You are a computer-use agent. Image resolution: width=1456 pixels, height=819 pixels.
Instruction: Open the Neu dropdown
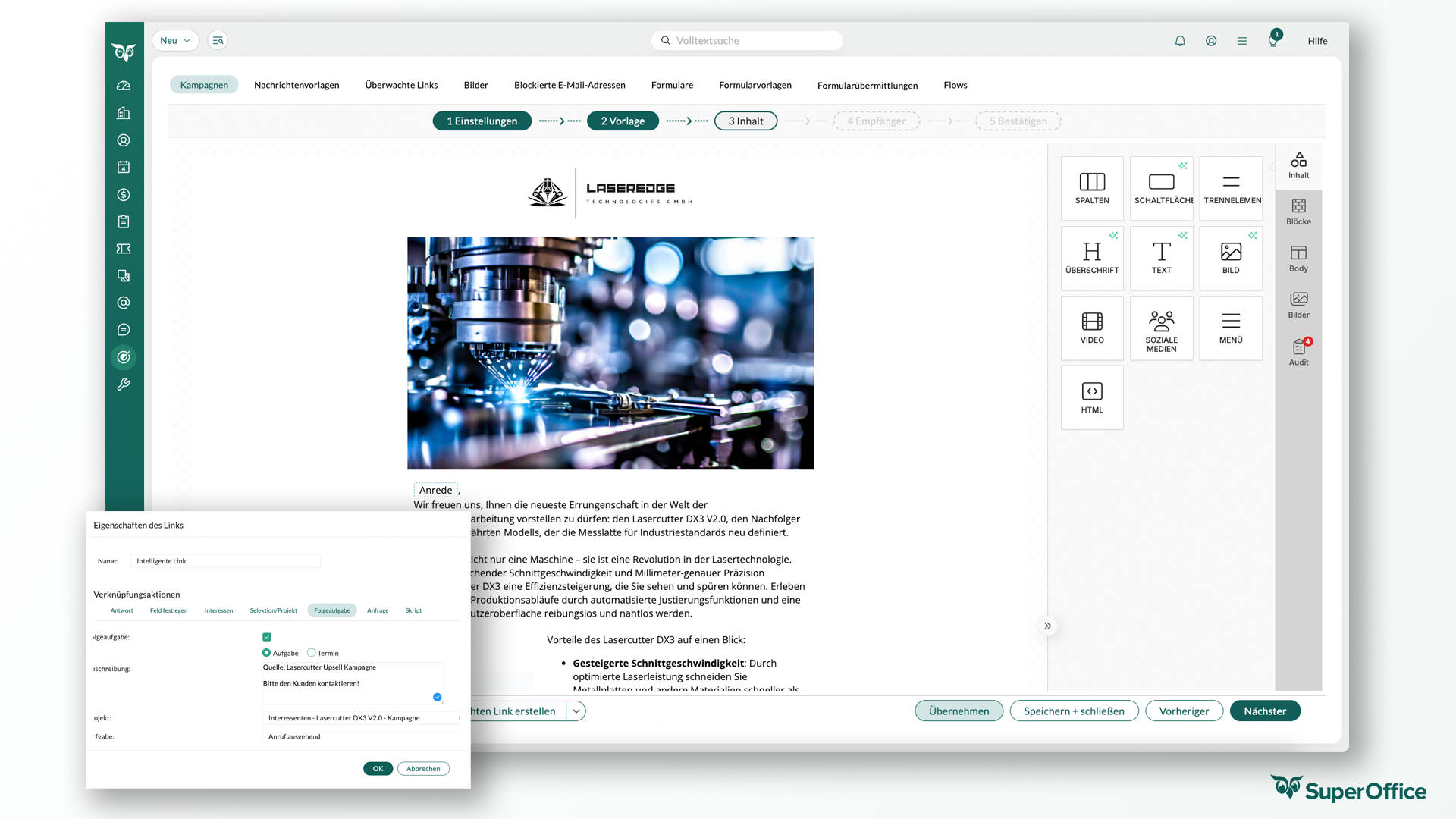pyautogui.click(x=175, y=41)
